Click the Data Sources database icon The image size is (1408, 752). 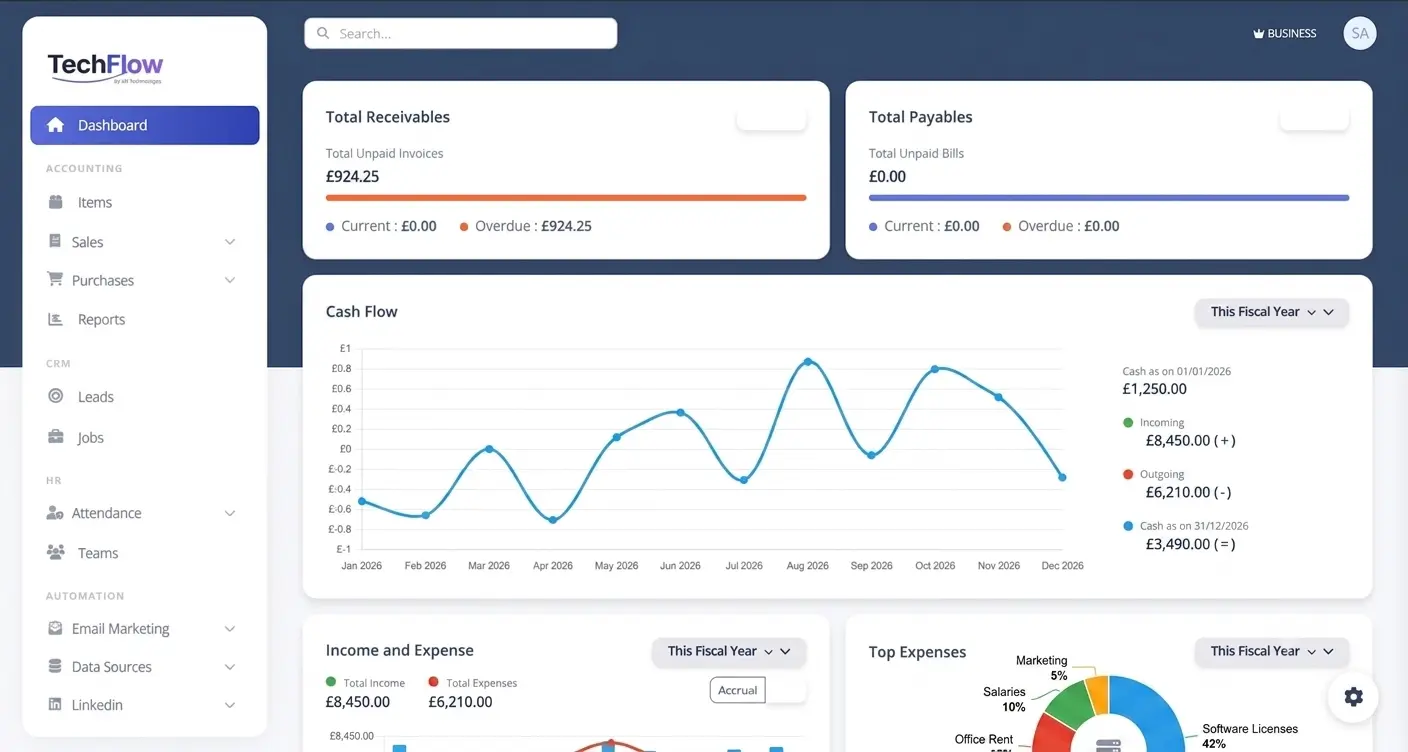(x=55, y=666)
